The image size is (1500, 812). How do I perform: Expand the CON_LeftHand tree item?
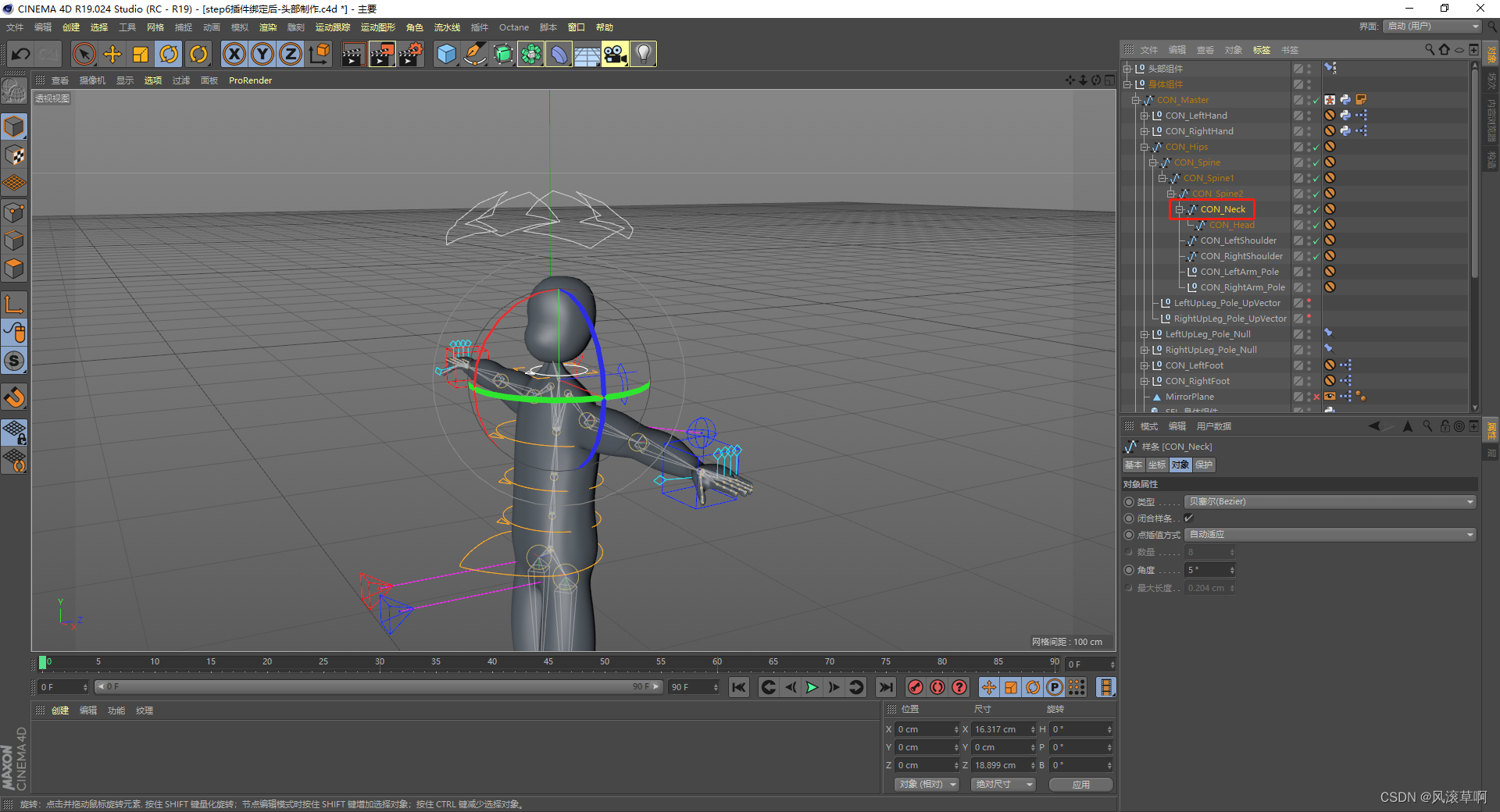click(x=1145, y=115)
